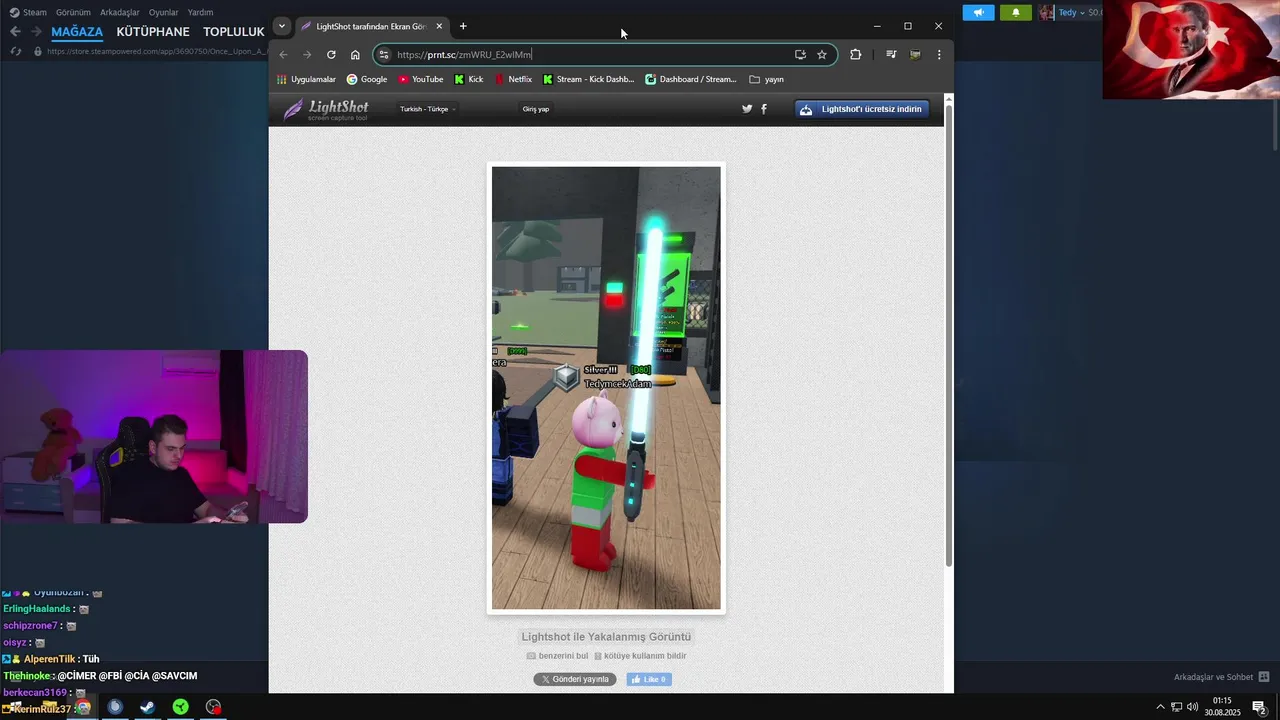Click the benzerini bul link

[x=557, y=656]
